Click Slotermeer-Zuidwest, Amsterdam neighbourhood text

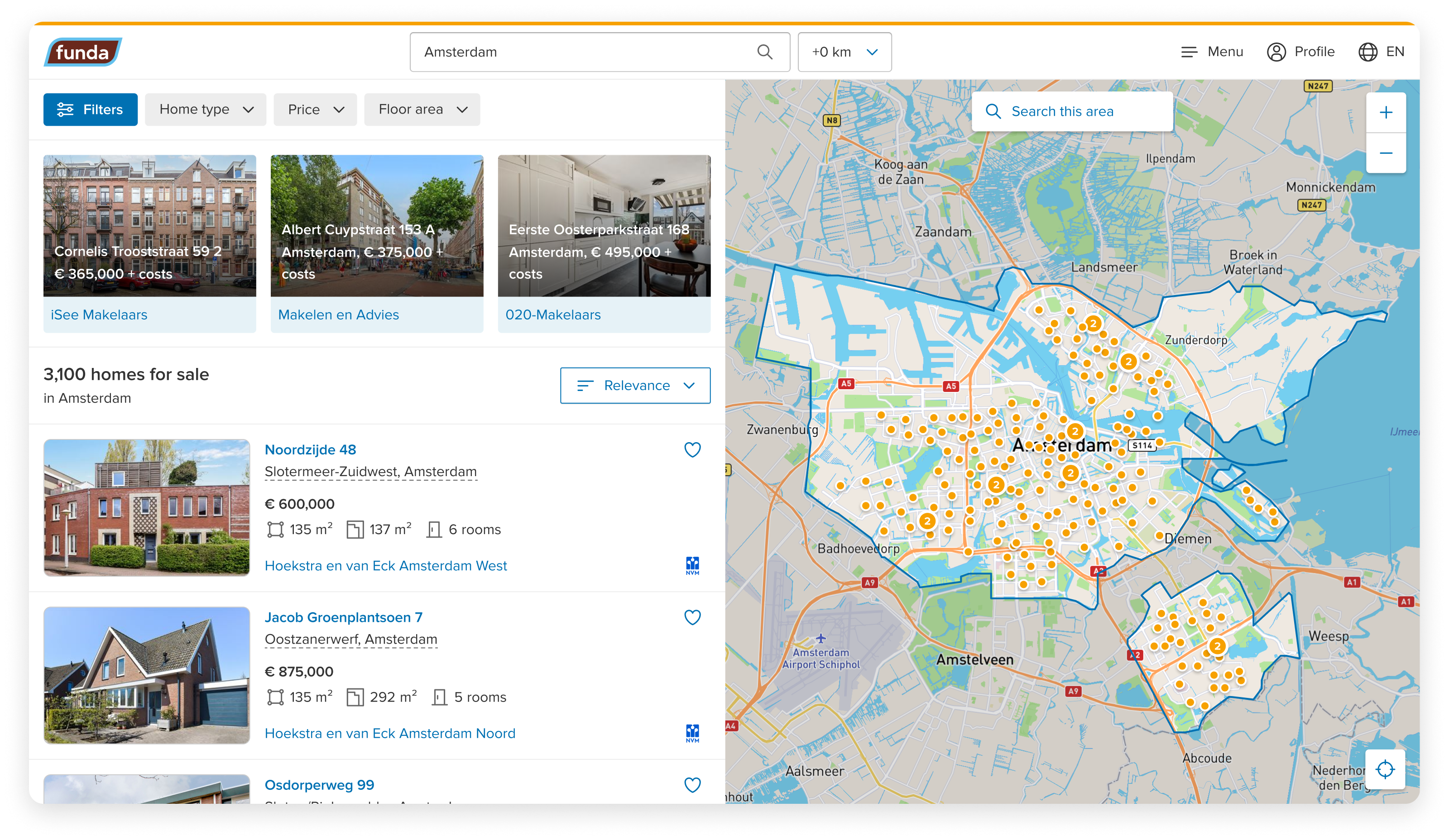click(370, 472)
